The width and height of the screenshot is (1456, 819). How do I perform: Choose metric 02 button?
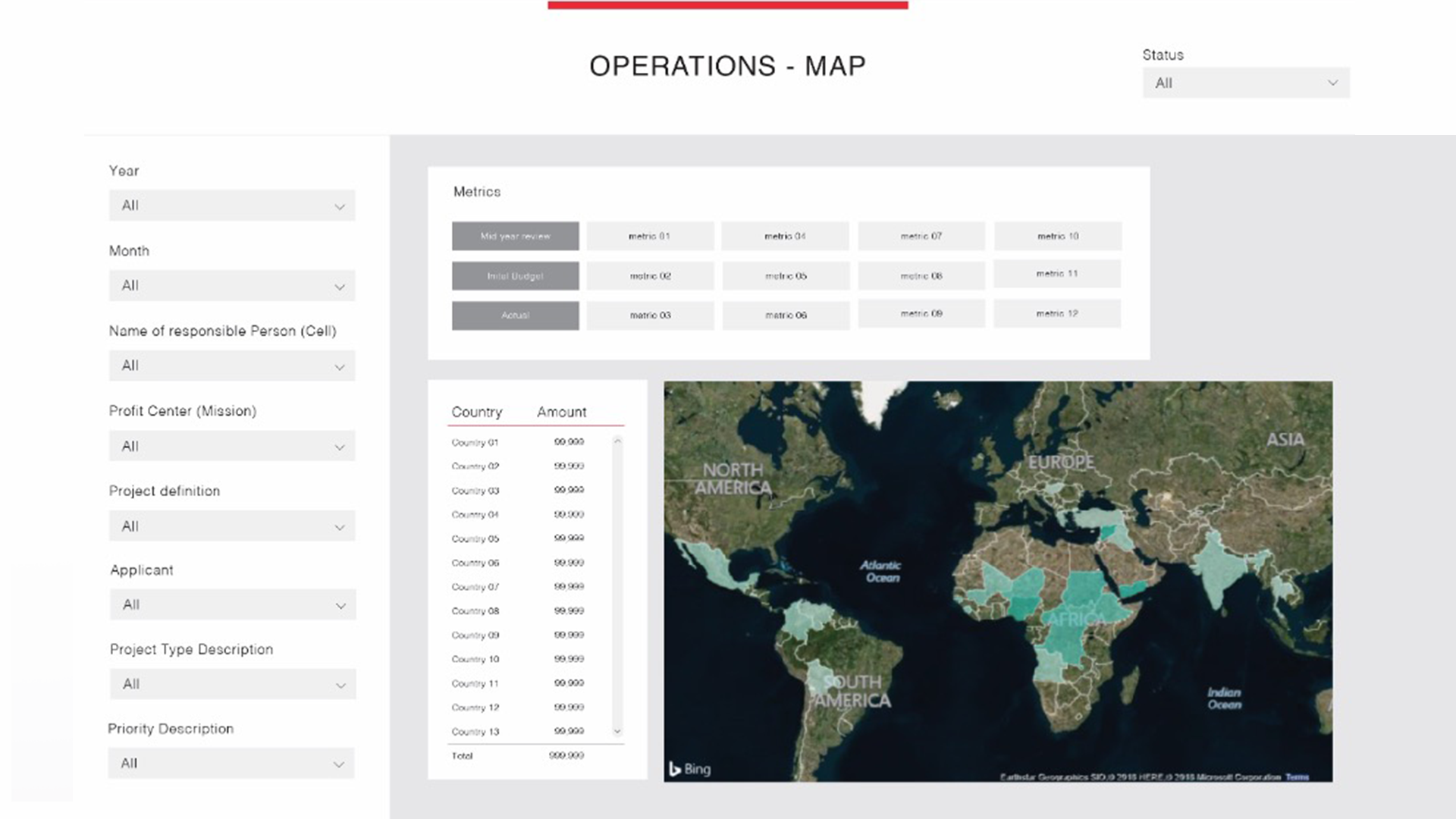(650, 276)
